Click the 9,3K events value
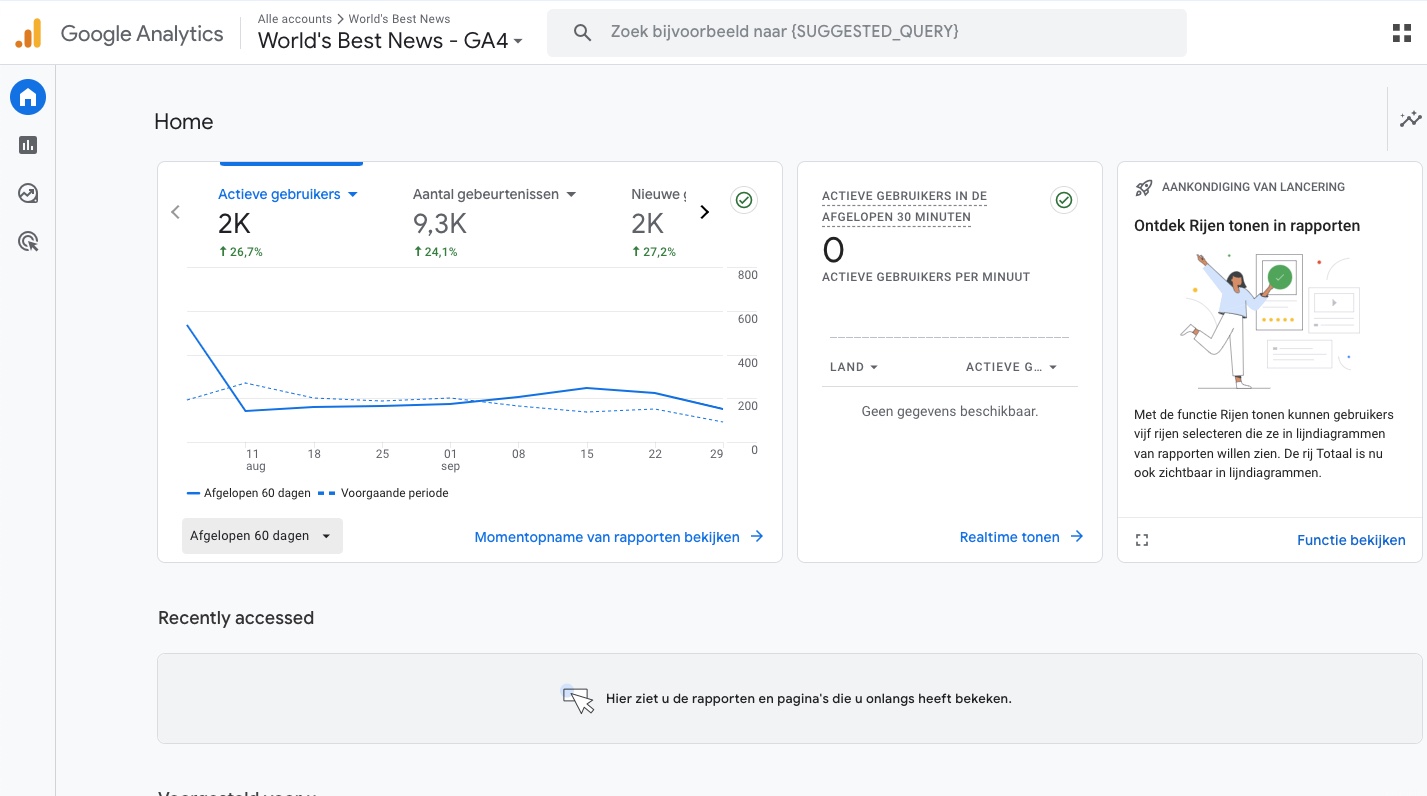 coord(440,224)
